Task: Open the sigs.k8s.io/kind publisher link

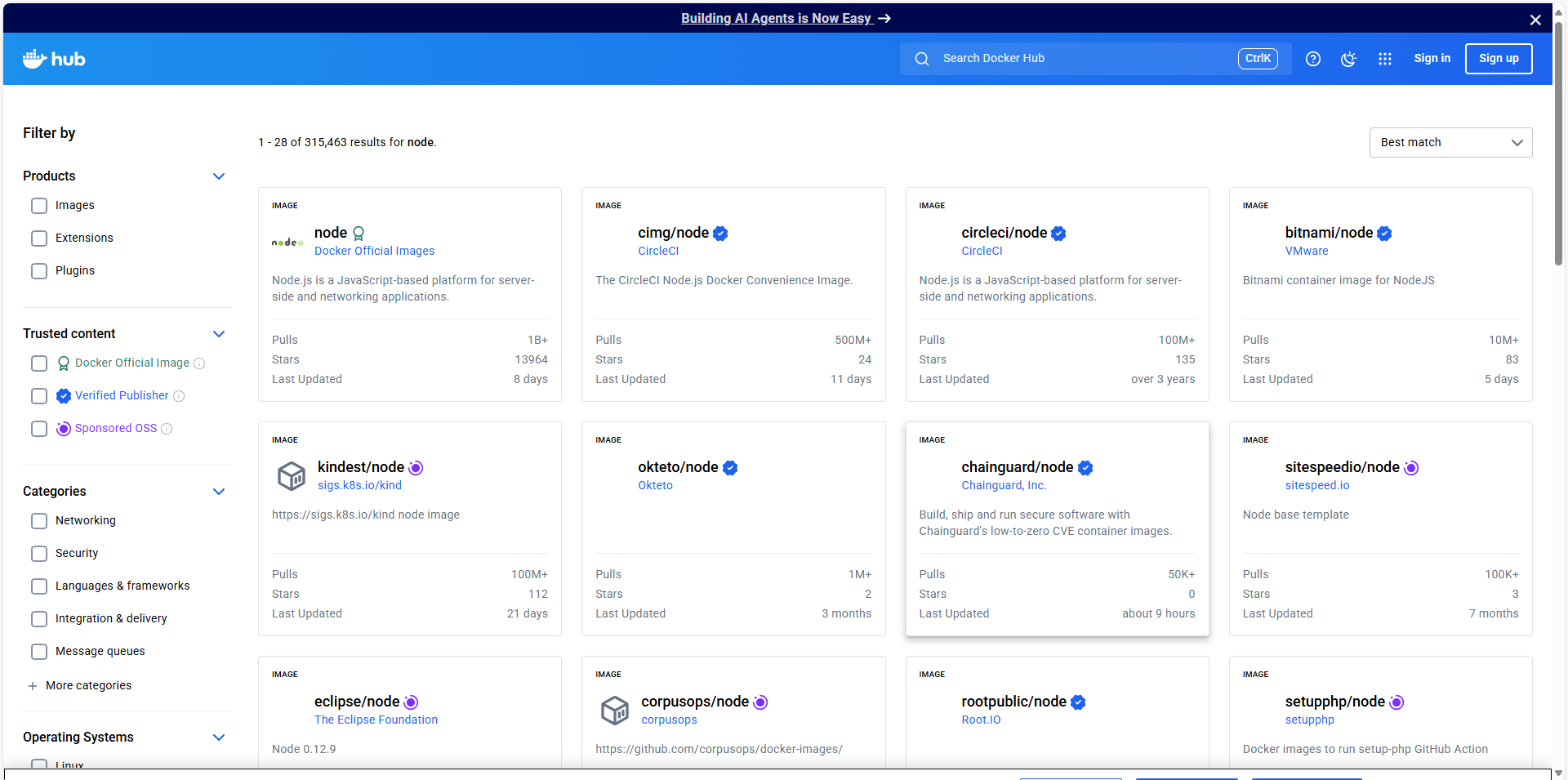Action: [x=359, y=486]
